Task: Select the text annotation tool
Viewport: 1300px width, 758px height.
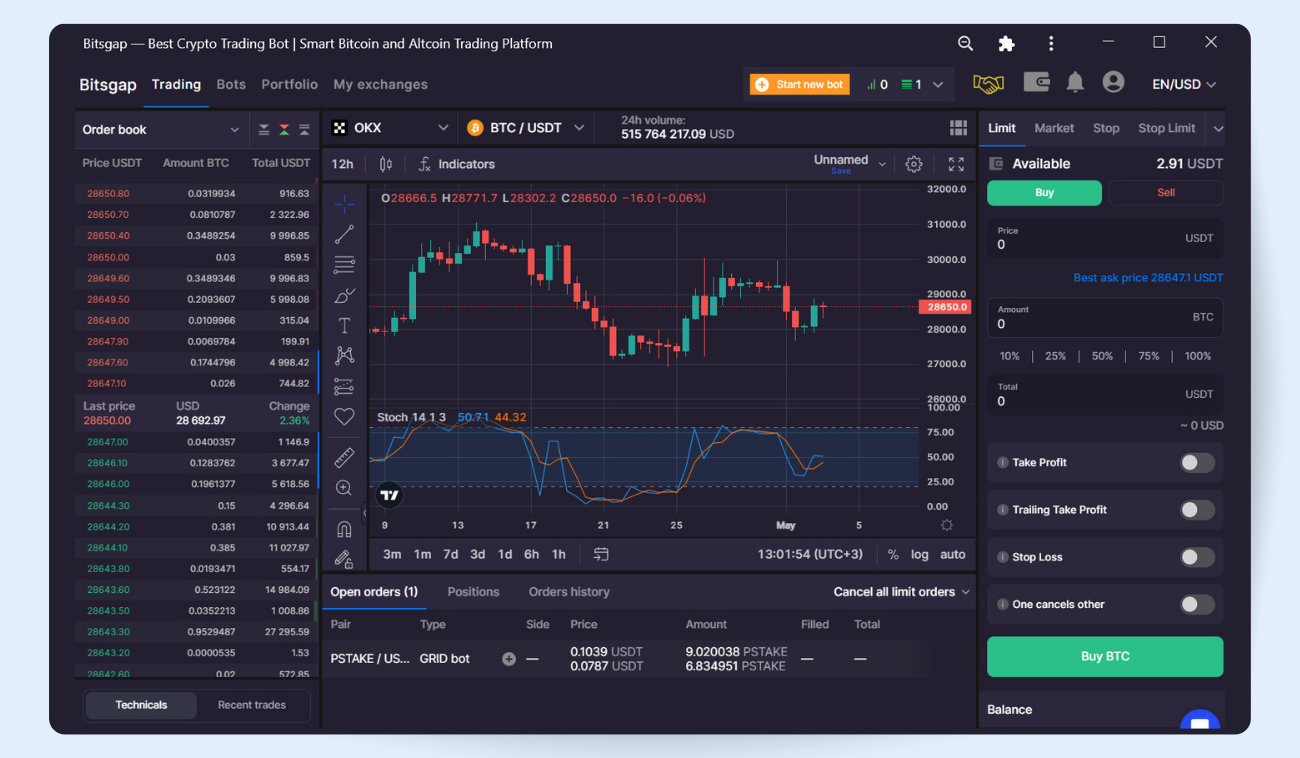Action: tap(344, 325)
